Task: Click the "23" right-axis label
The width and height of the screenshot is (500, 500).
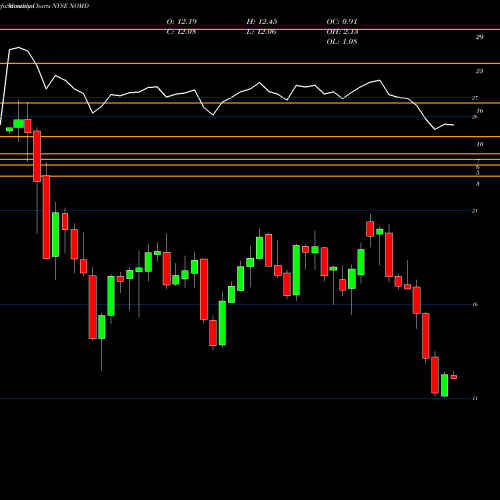Action: tap(479, 71)
